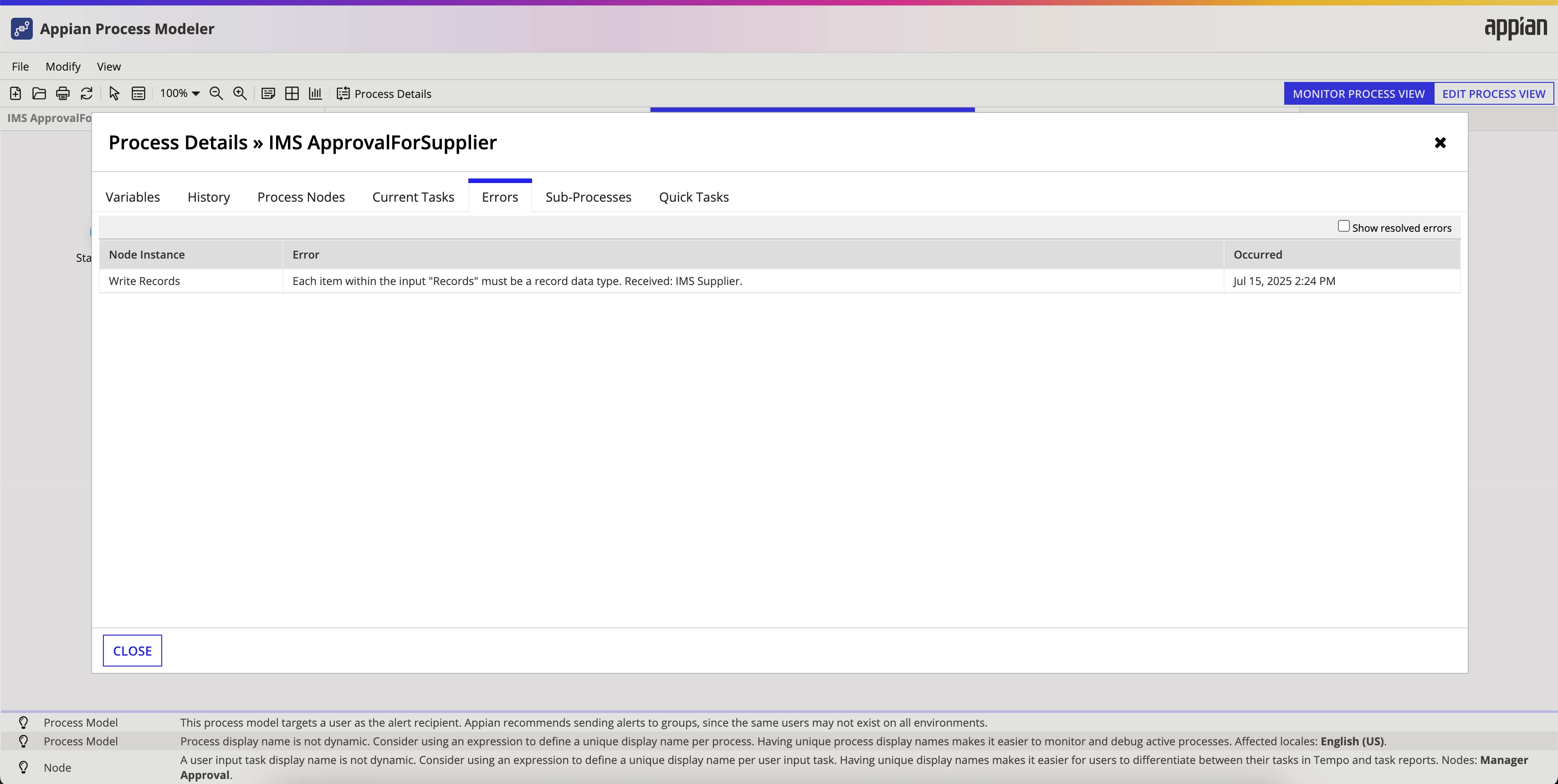Click the user input task display name recommendation

click(854, 767)
